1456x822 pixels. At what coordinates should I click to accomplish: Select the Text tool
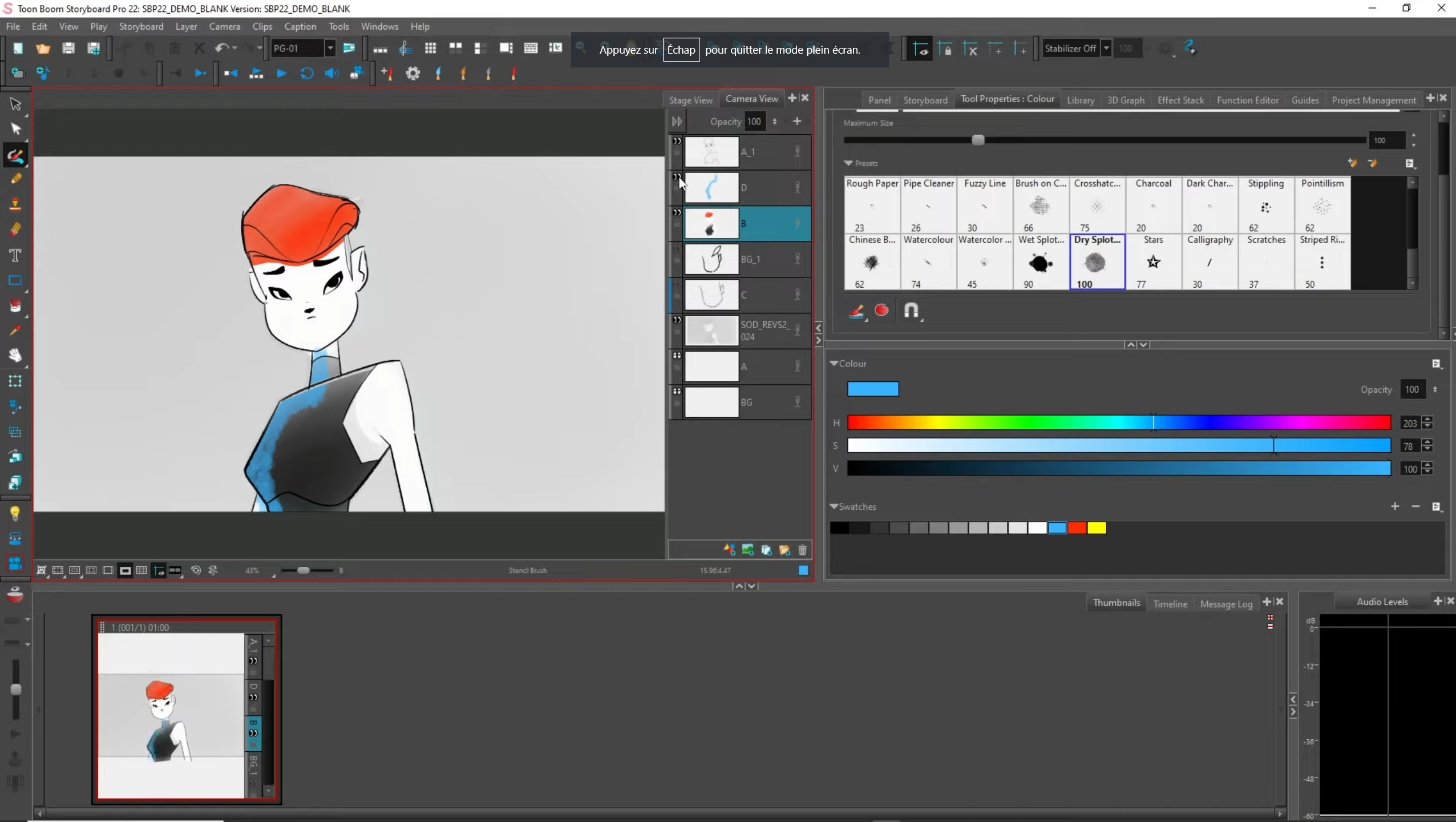pyautogui.click(x=15, y=255)
